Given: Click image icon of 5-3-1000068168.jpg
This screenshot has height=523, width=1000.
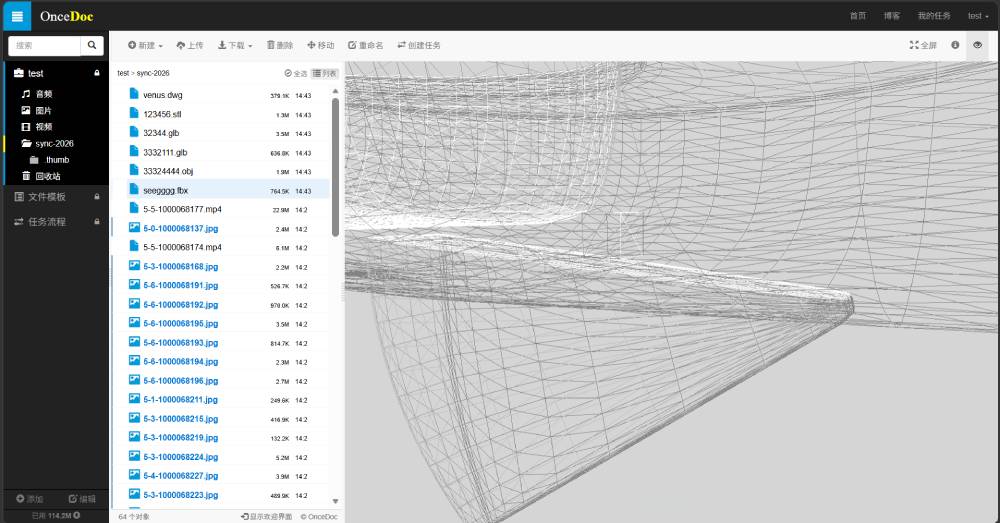Looking at the screenshot, I should click(135, 265).
